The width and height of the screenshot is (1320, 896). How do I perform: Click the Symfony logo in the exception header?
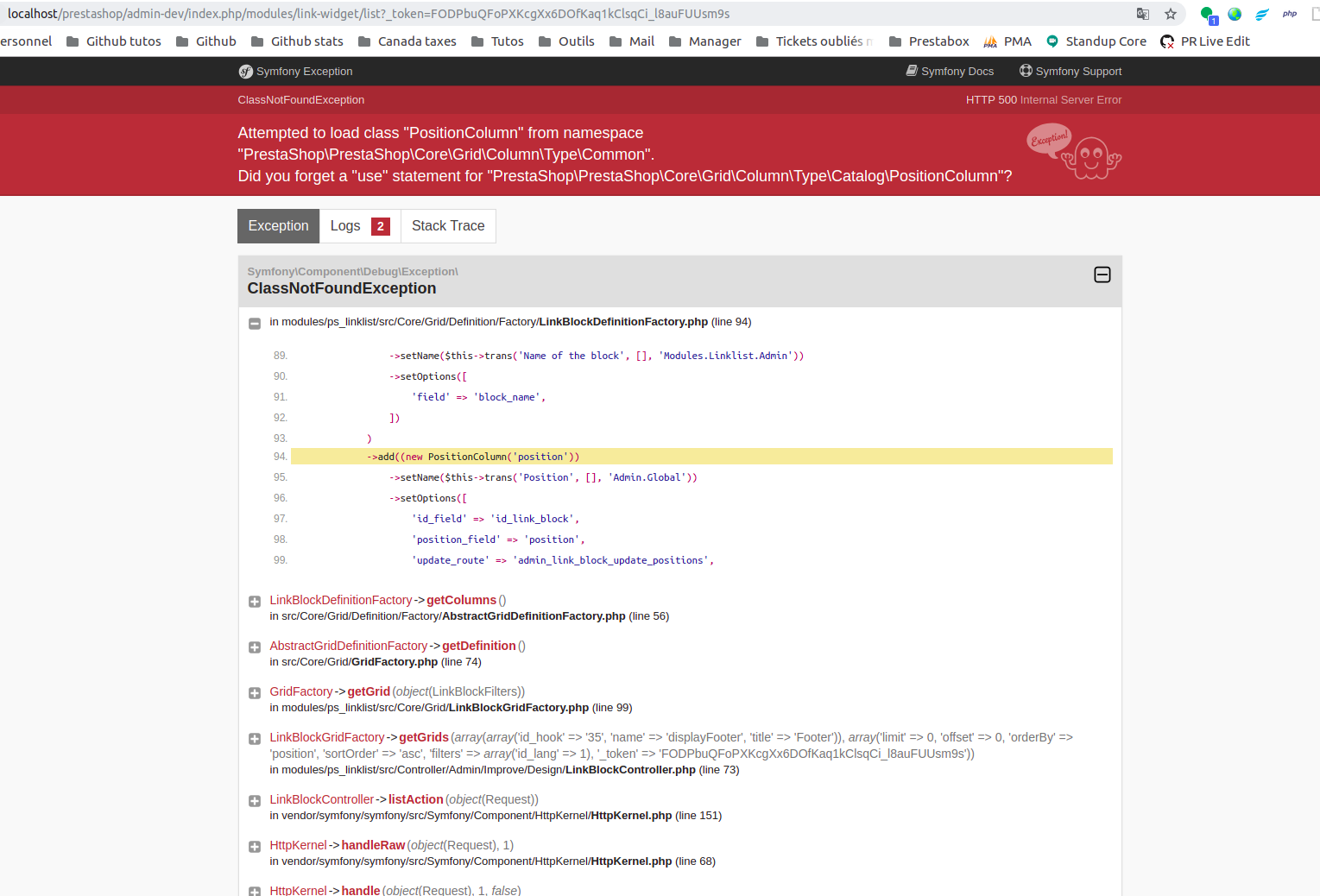coord(246,71)
